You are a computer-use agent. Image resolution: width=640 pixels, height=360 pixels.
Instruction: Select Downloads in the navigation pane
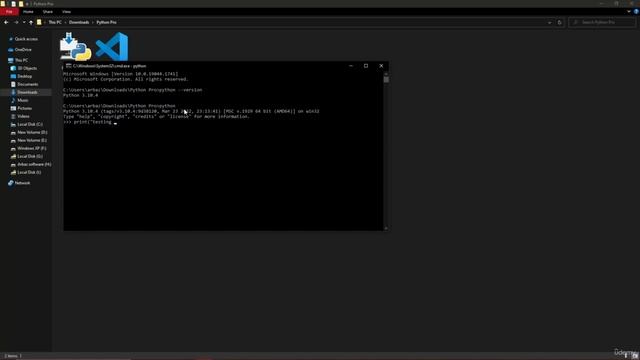tap(26, 92)
